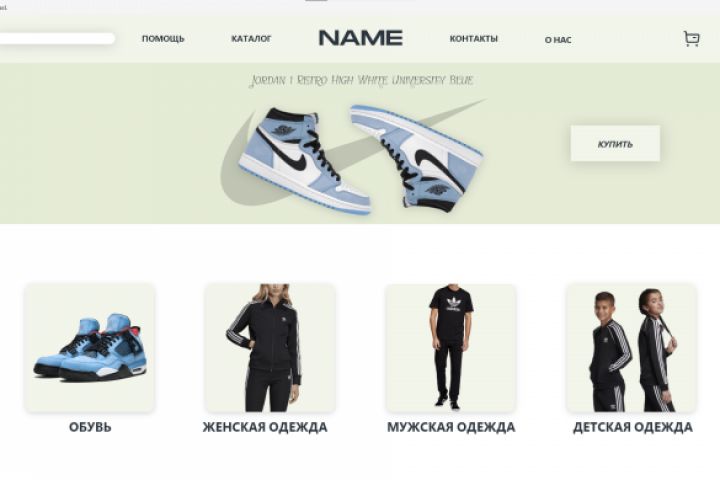The height and width of the screenshot is (480, 720).
Task: Open the men's black outfit thumbnail
Action: click(x=450, y=348)
